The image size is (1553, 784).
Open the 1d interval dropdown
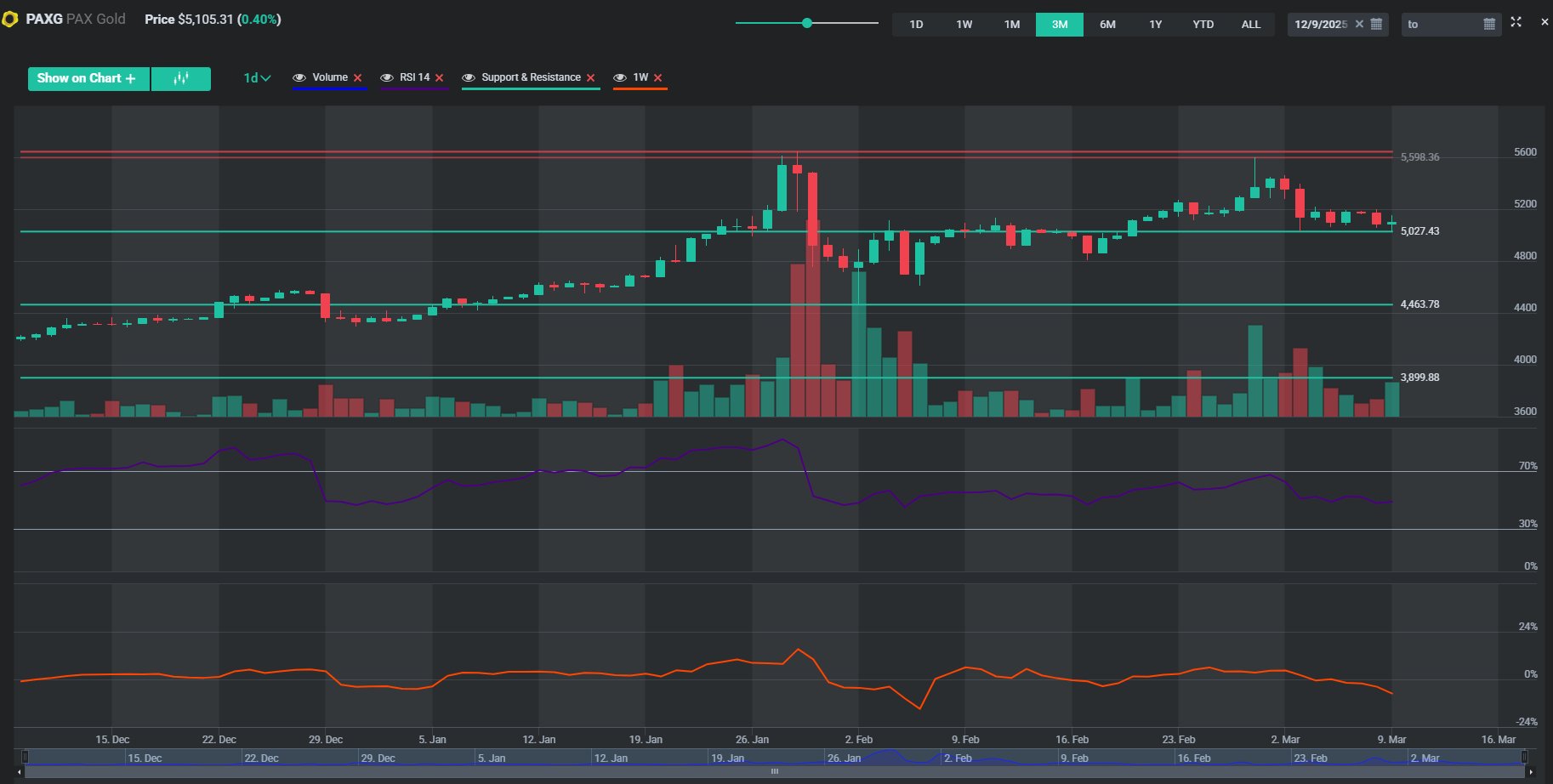coord(257,78)
